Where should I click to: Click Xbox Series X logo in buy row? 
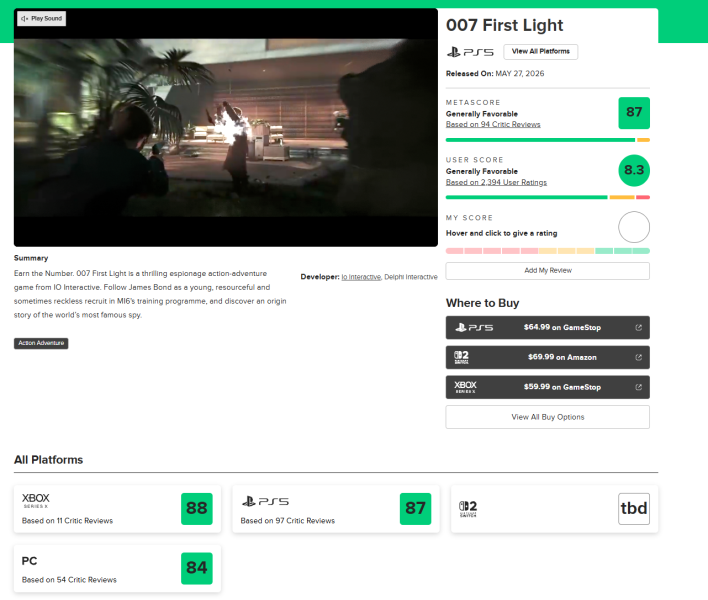click(465, 387)
